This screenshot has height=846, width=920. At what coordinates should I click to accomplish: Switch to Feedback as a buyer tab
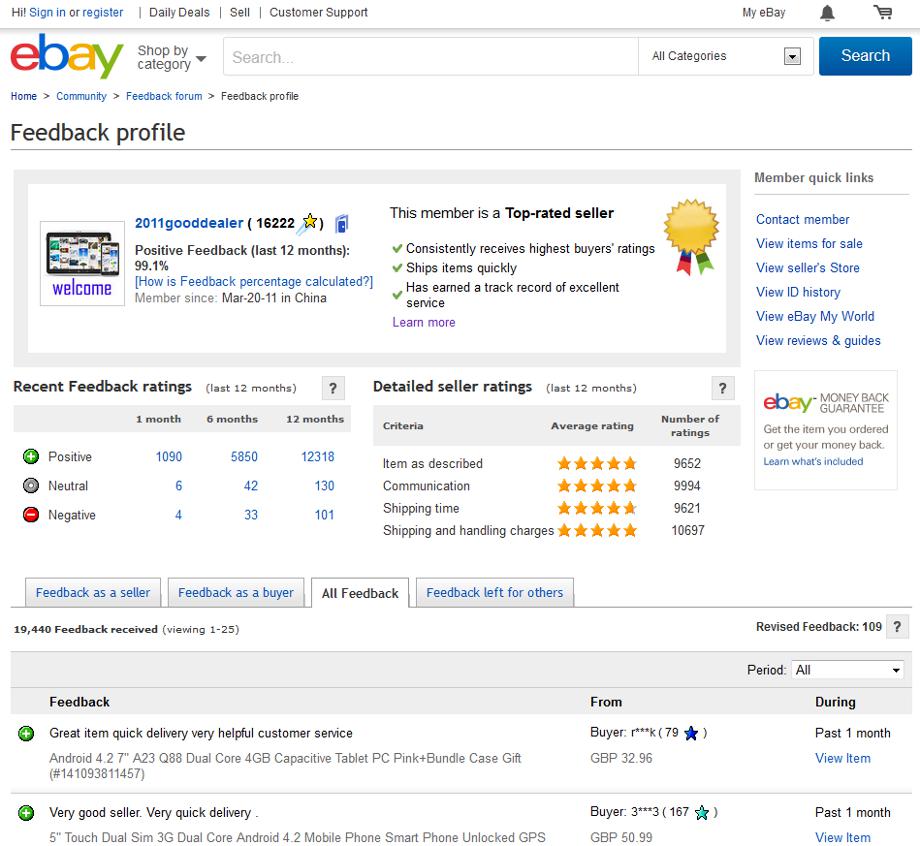(x=236, y=593)
